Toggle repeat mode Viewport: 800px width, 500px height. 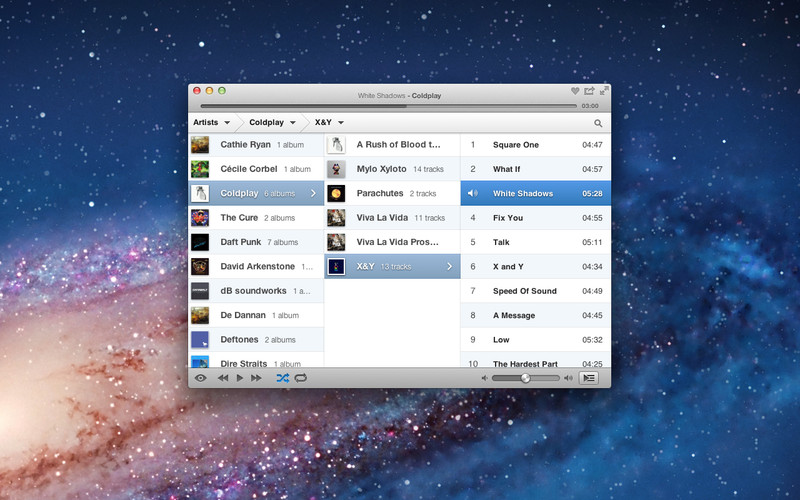300,378
